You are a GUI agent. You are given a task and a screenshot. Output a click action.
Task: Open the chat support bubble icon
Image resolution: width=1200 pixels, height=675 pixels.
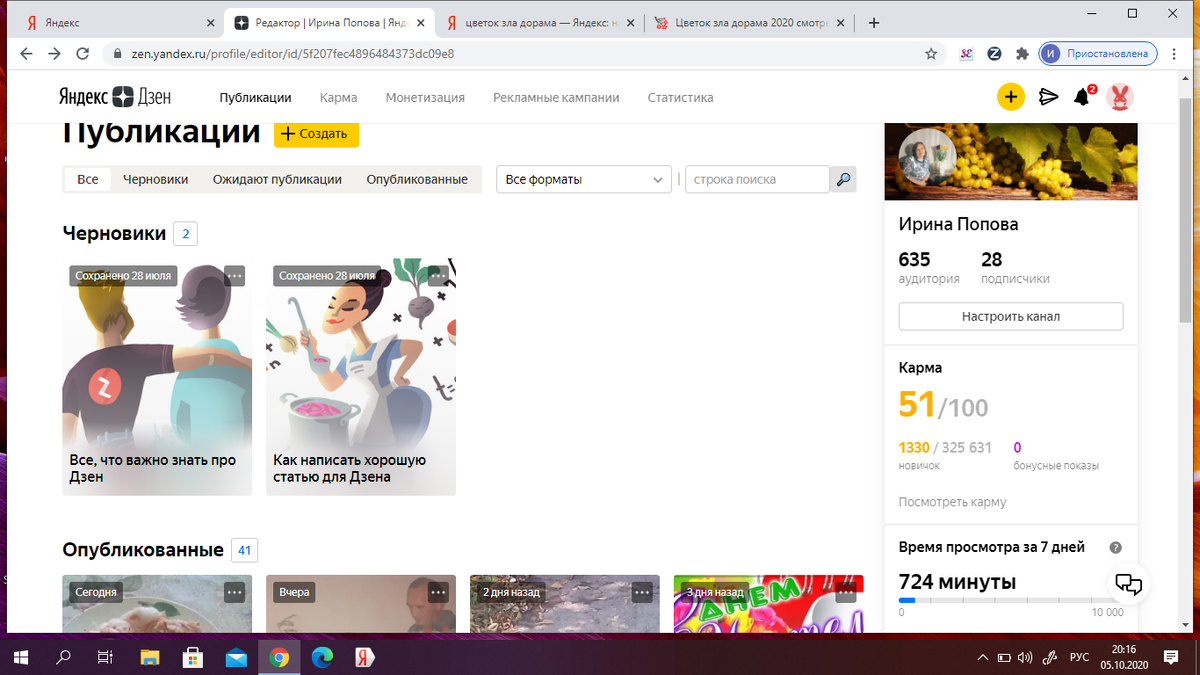coord(1128,583)
